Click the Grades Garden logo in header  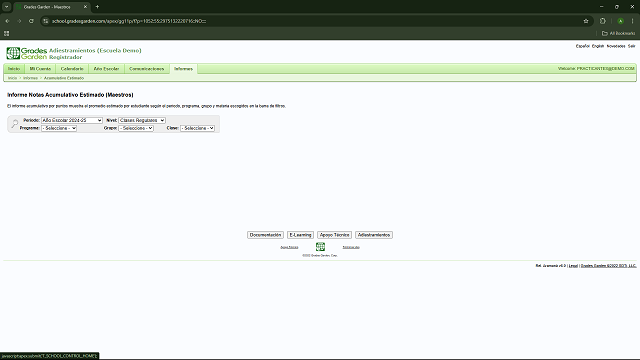click(27, 53)
